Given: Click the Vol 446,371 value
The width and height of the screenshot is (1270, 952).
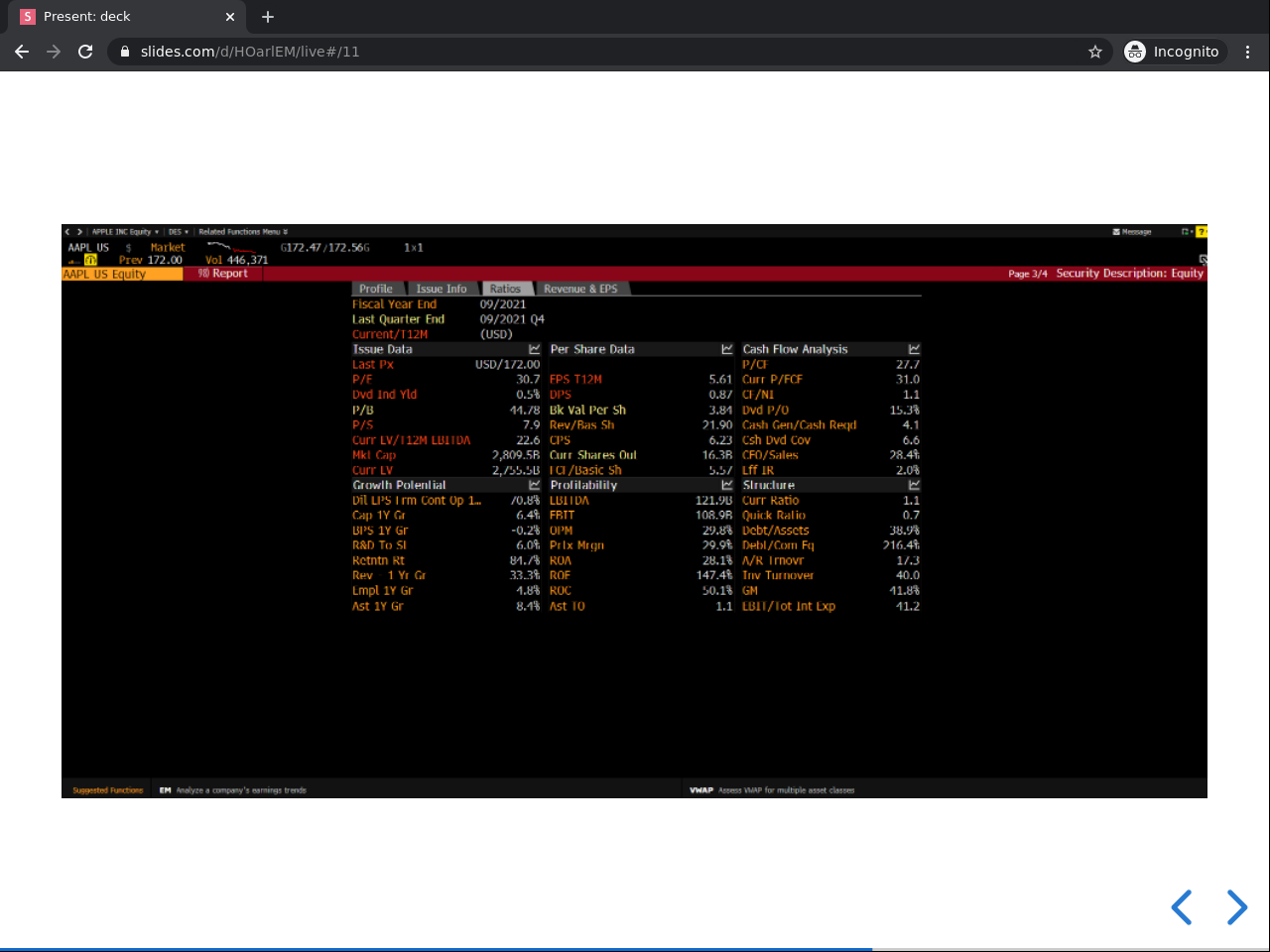Looking at the screenshot, I should click(x=237, y=260).
